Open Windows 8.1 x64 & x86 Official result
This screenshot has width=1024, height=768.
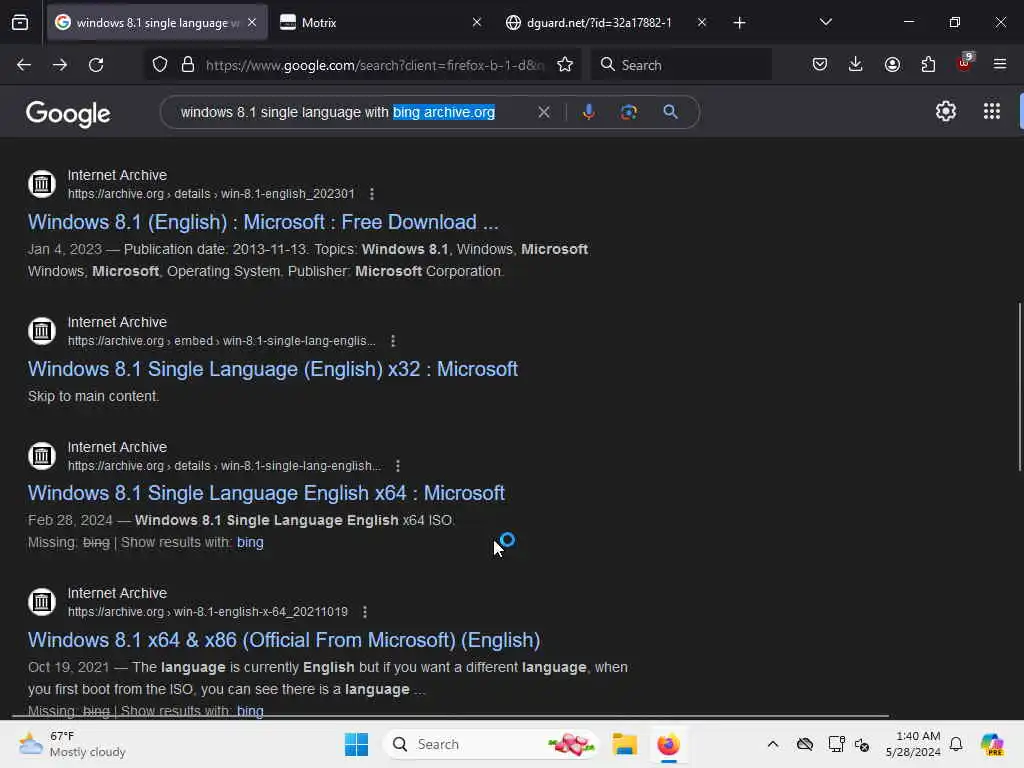tap(283, 640)
